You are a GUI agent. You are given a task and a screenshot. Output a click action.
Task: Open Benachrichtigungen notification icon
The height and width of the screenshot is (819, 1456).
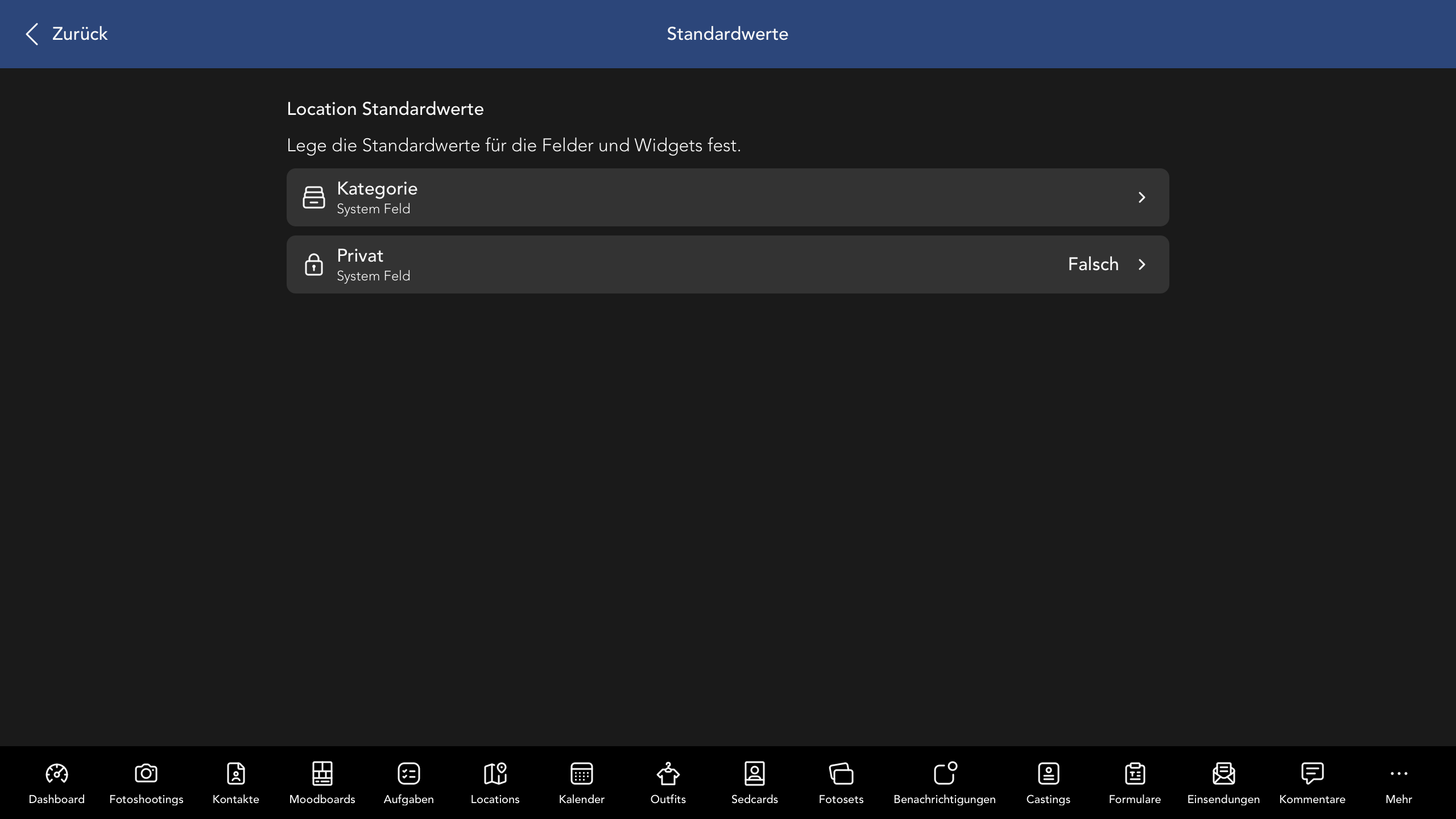pyautogui.click(x=945, y=773)
